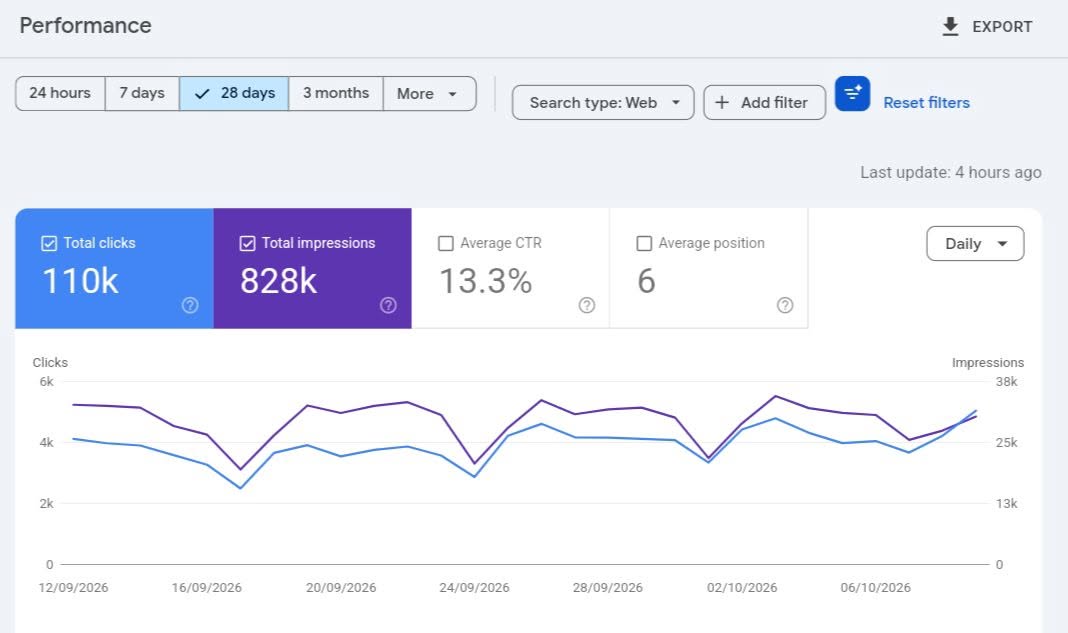
Task: Open help icon on Total impressions card
Action: point(388,305)
